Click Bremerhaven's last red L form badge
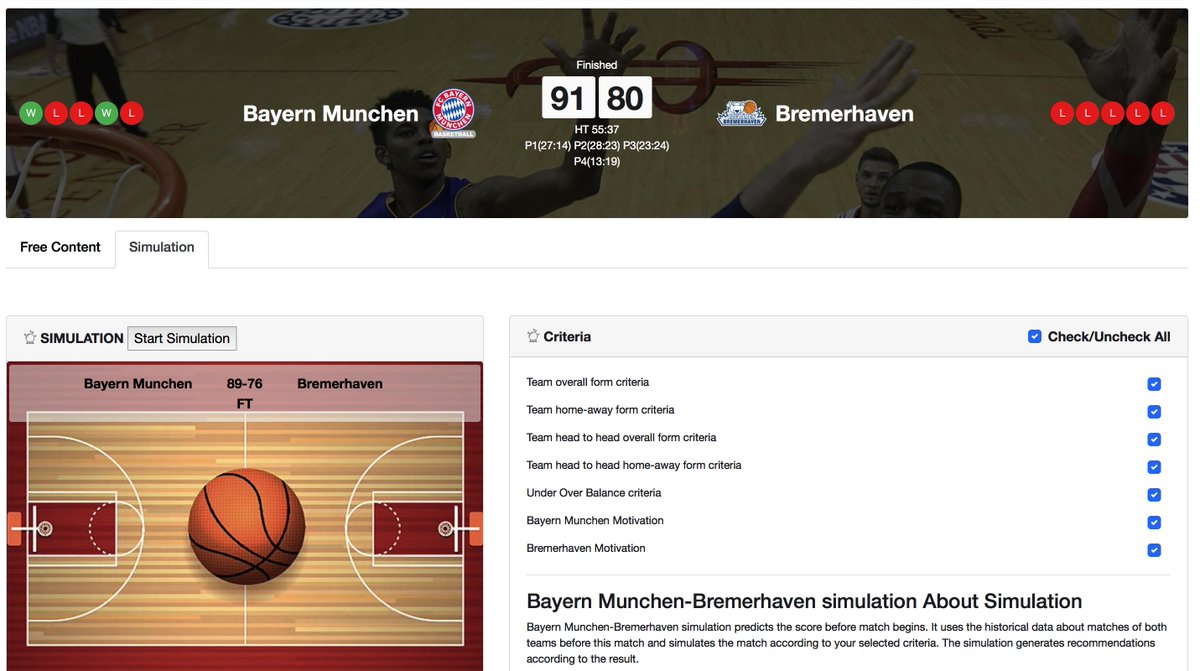Viewport: 1200px width, 671px height. [1162, 113]
